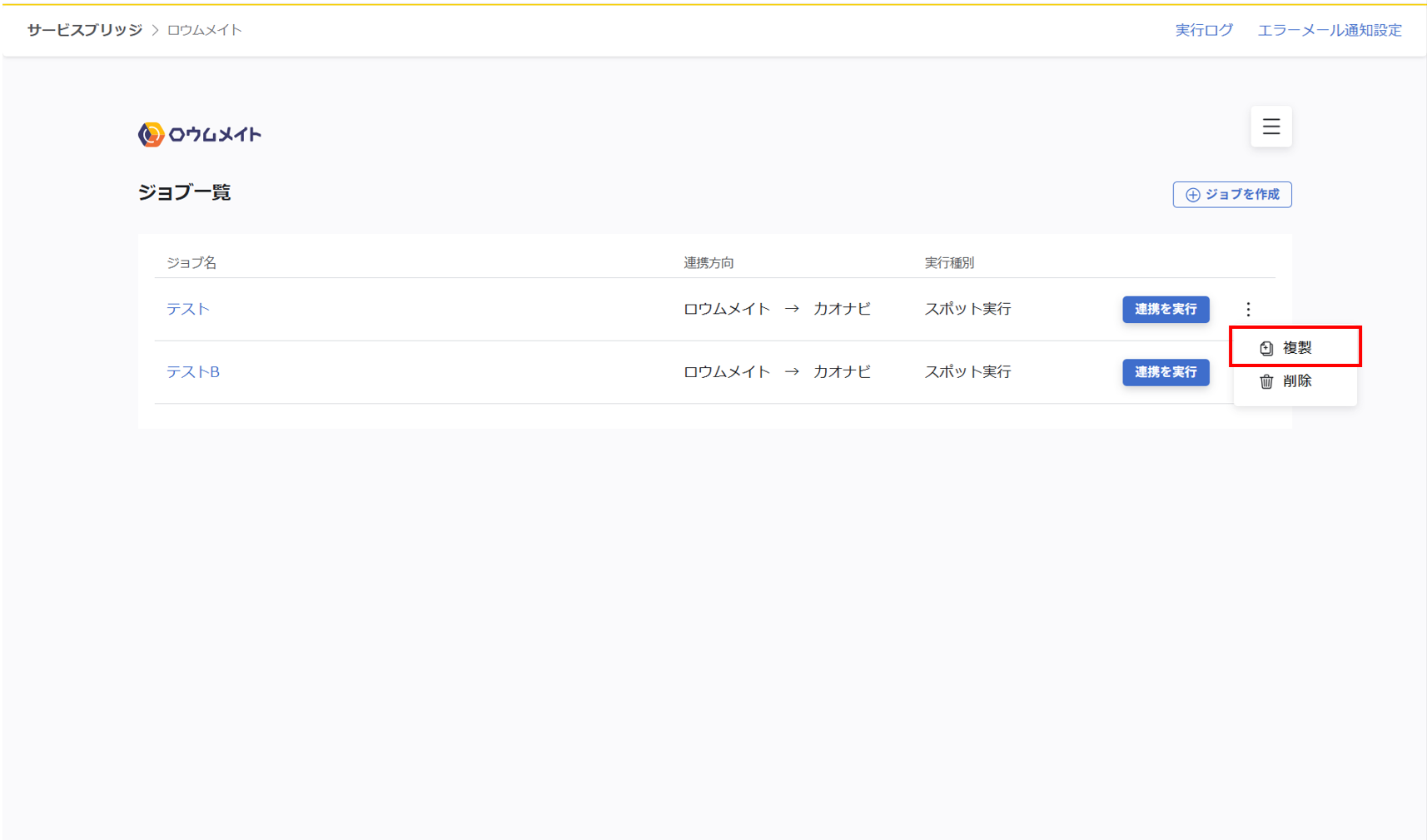Image resolution: width=1427 pixels, height=840 pixels.
Task: Go to サービスブリッジ in breadcrumb
Action: click(x=85, y=30)
